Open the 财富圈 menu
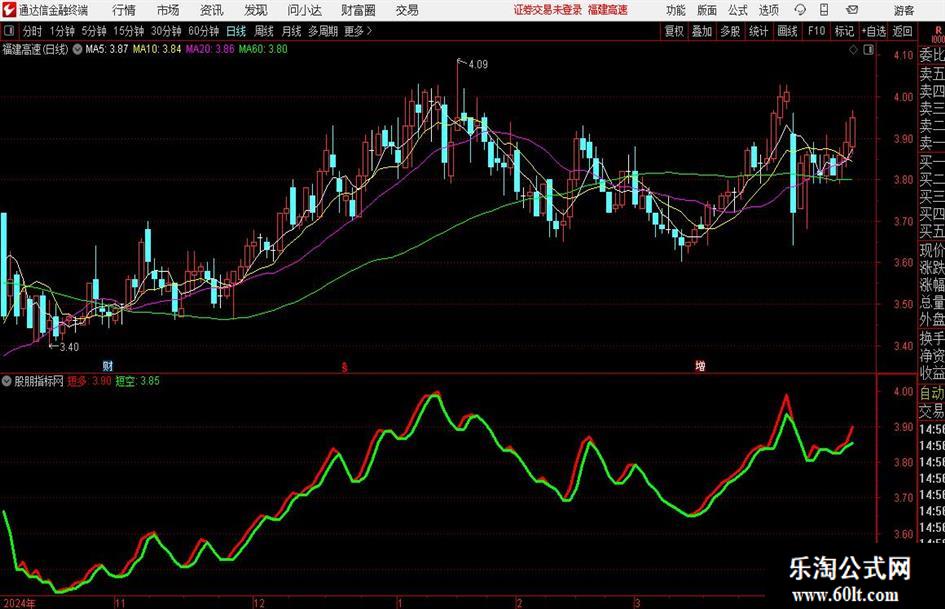This screenshot has height=609, width=945. click(358, 10)
